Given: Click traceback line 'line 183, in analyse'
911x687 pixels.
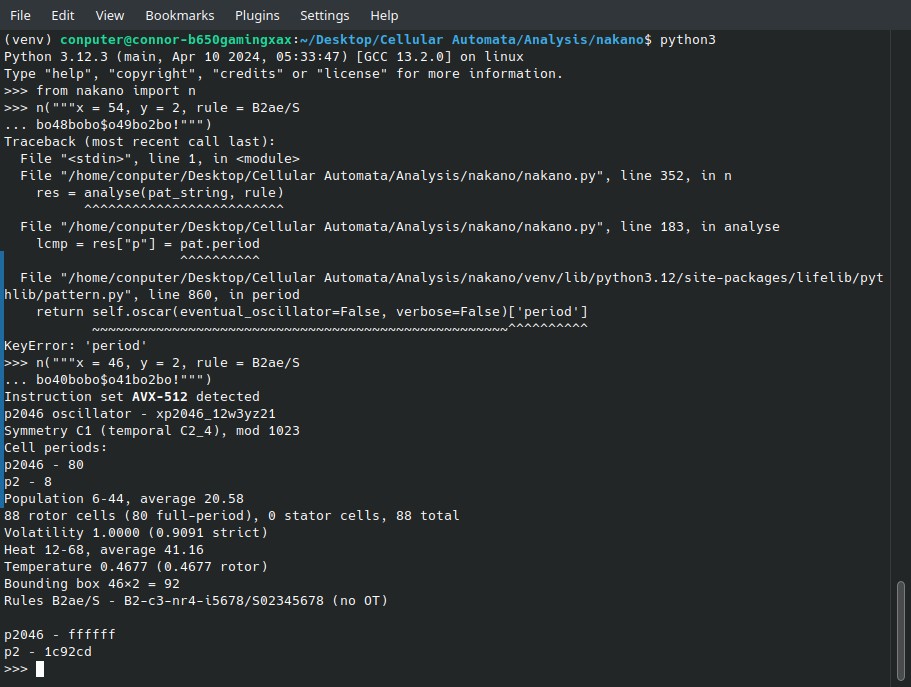Looking at the screenshot, I should (400, 227).
